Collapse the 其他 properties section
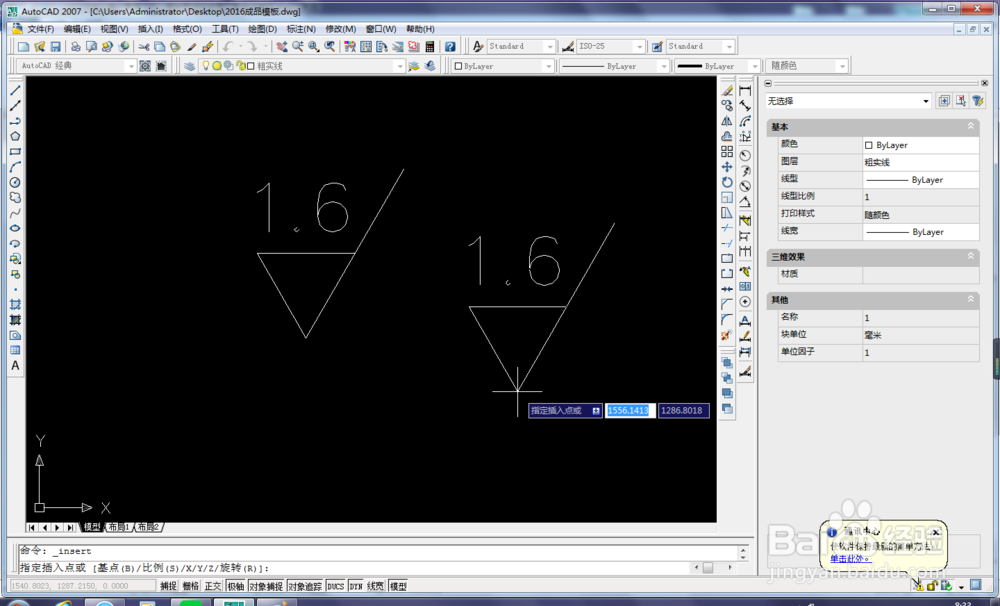Screen dimensions: 1000x606 pyautogui.click(x=971, y=299)
